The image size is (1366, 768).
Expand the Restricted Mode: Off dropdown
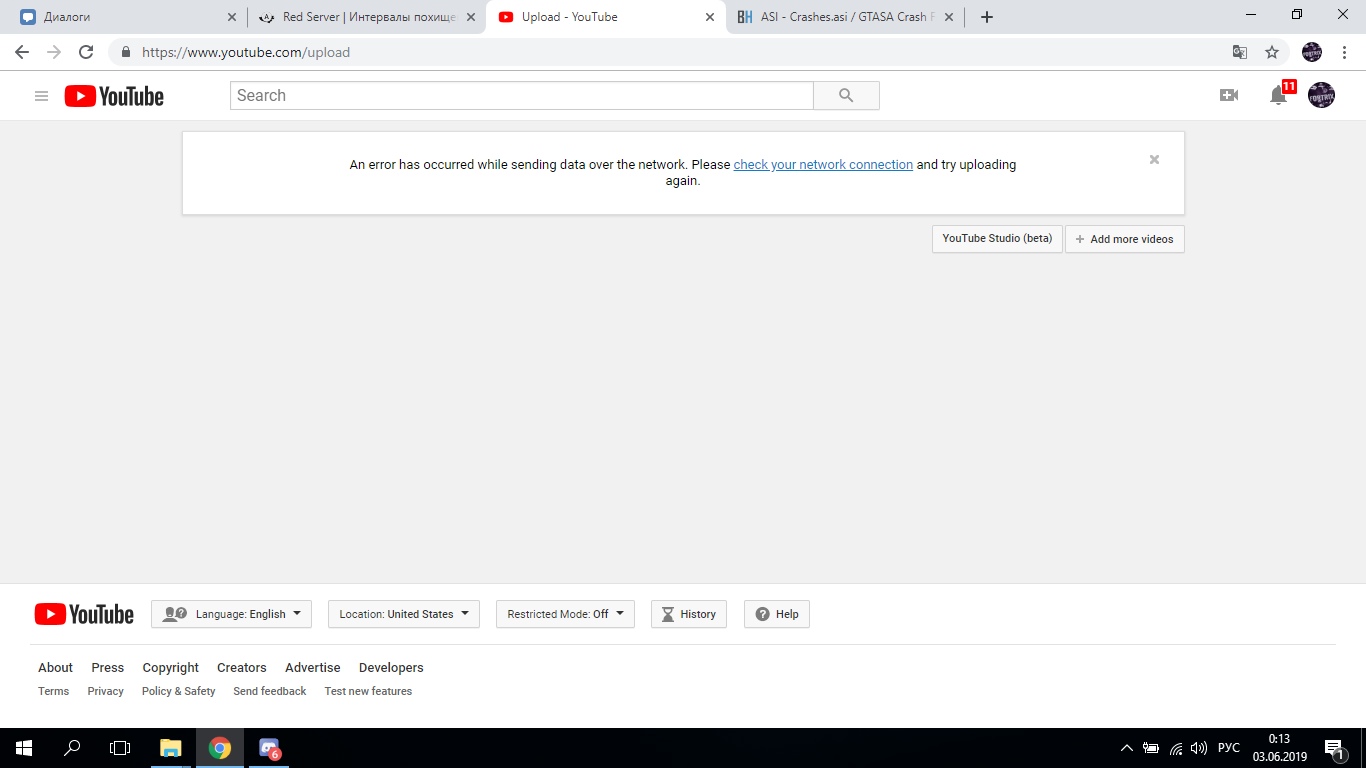[x=565, y=614]
